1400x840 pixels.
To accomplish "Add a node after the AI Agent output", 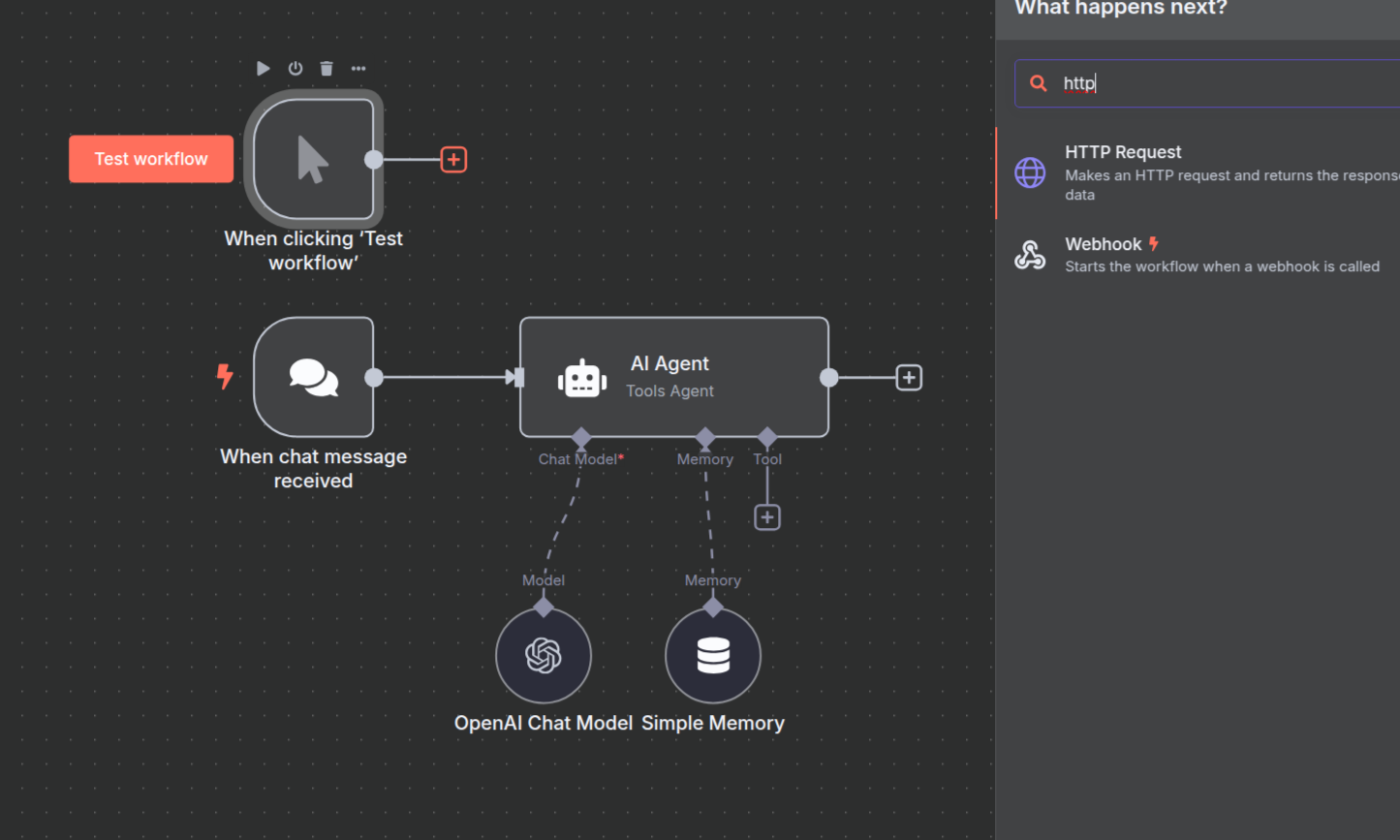I will coord(909,378).
